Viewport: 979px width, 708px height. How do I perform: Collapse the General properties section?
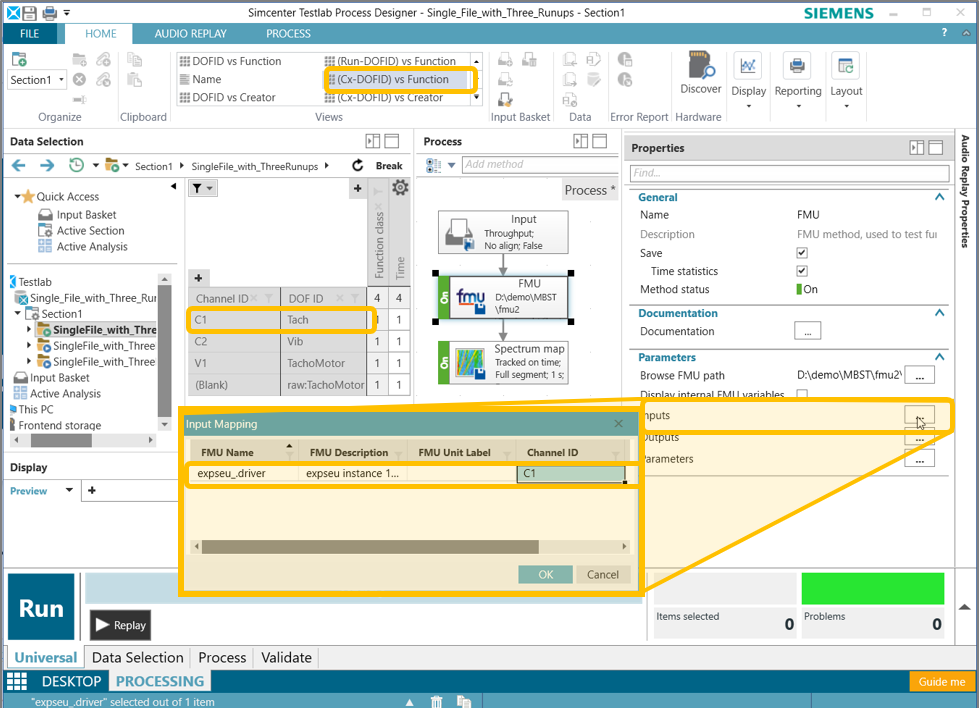[939, 198]
